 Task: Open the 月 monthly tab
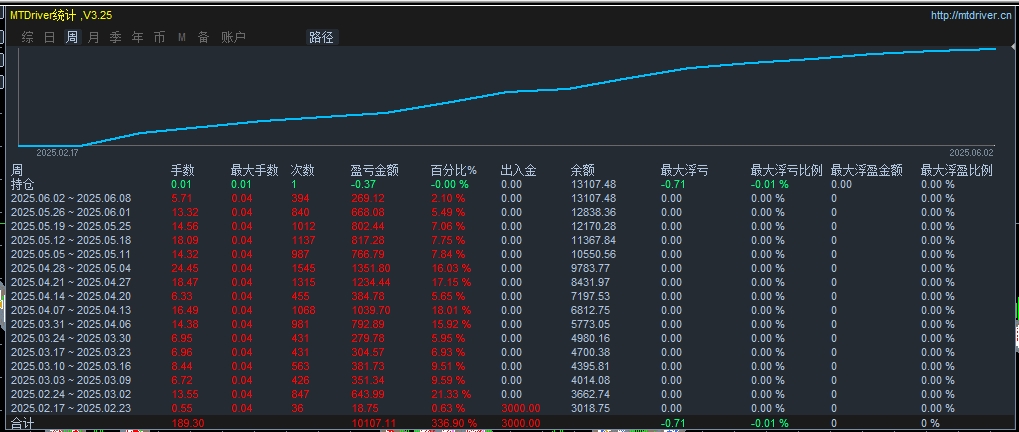(94, 37)
